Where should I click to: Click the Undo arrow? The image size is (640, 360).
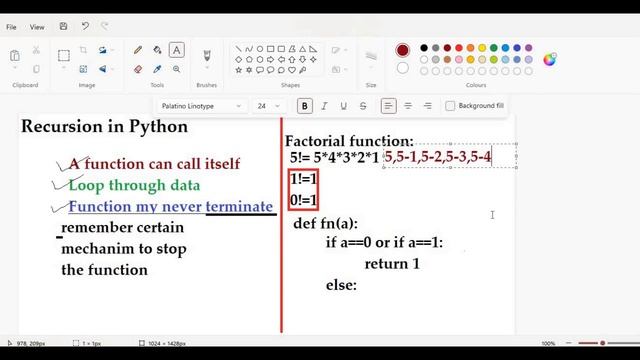85,27
